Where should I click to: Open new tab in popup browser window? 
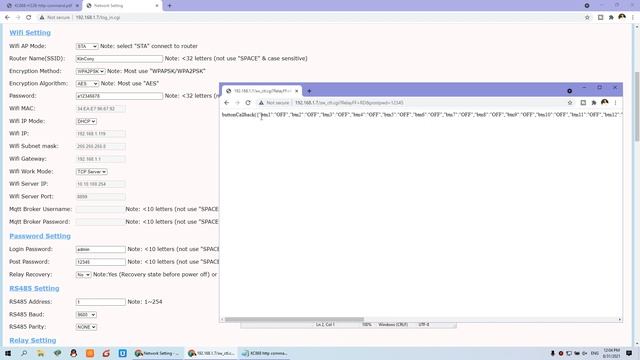point(309,91)
